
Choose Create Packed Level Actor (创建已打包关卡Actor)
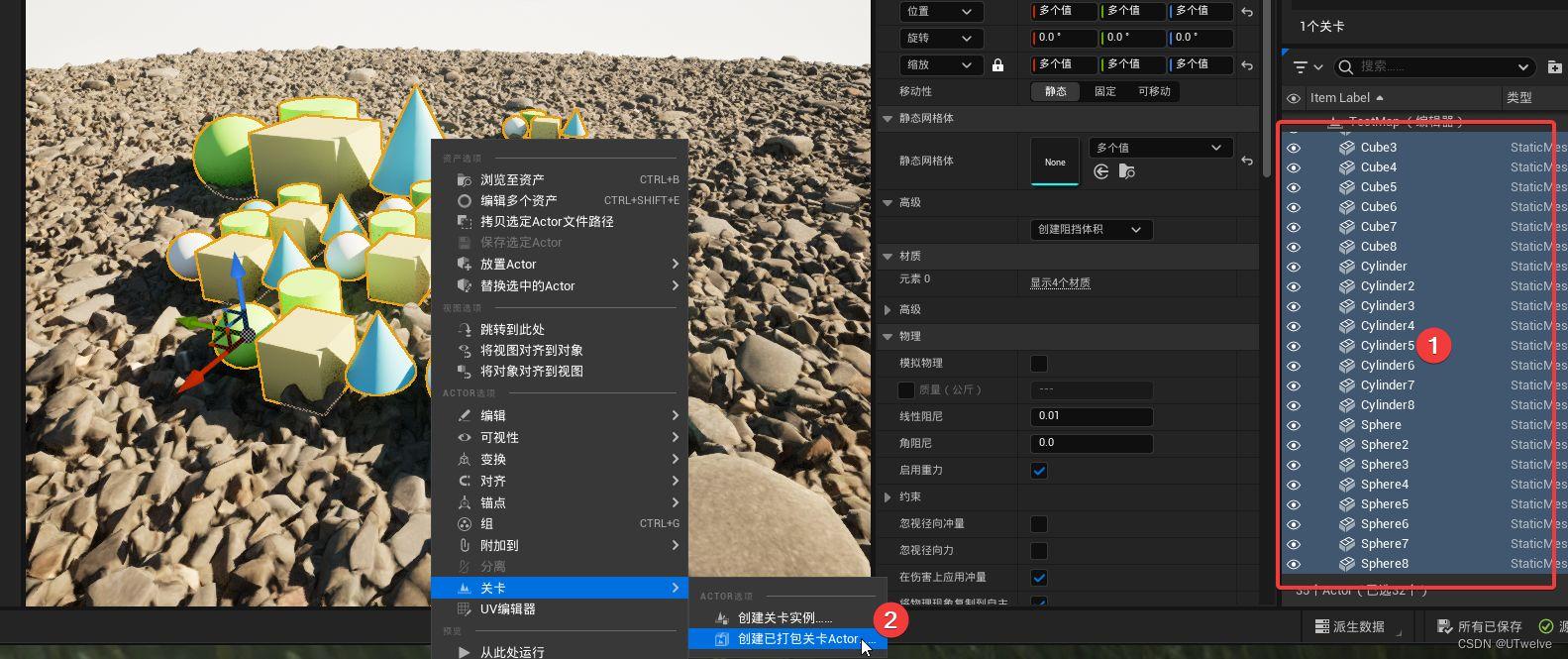click(786, 639)
